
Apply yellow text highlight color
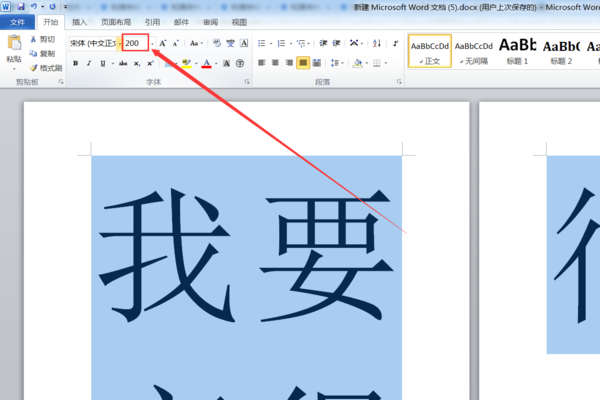pyautogui.click(x=186, y=63)
